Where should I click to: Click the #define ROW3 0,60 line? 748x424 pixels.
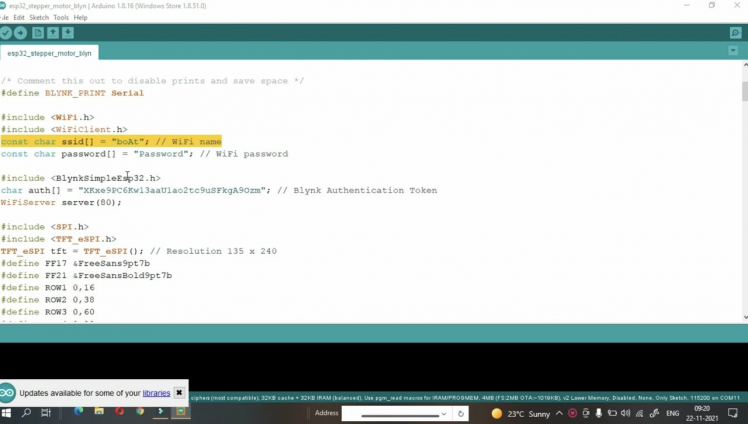coord(48,312)
